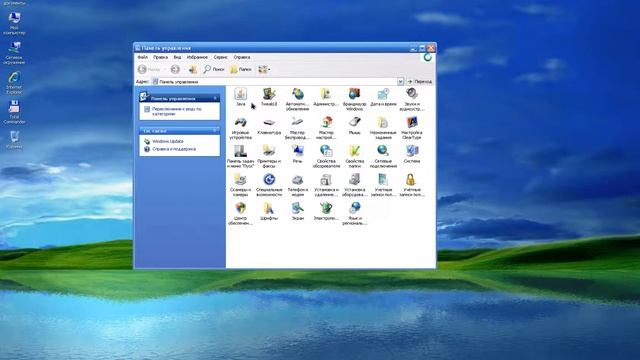The width and height of the screenshot is (640, 360).
Task: Open the Вид menu
Action: point(177,57)
